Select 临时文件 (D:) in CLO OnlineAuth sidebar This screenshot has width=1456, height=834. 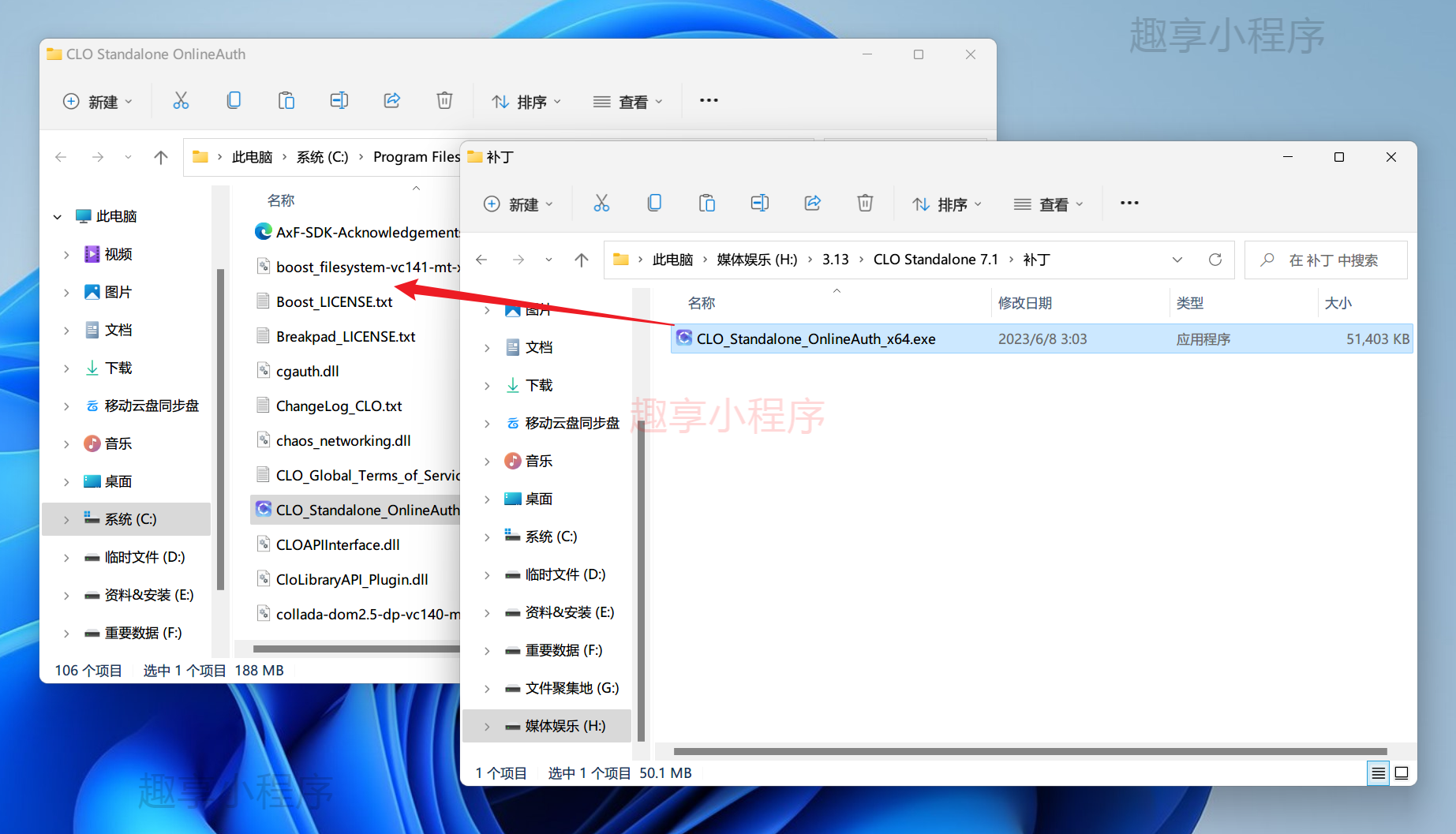pyautogui.click(x=144, y=557)
